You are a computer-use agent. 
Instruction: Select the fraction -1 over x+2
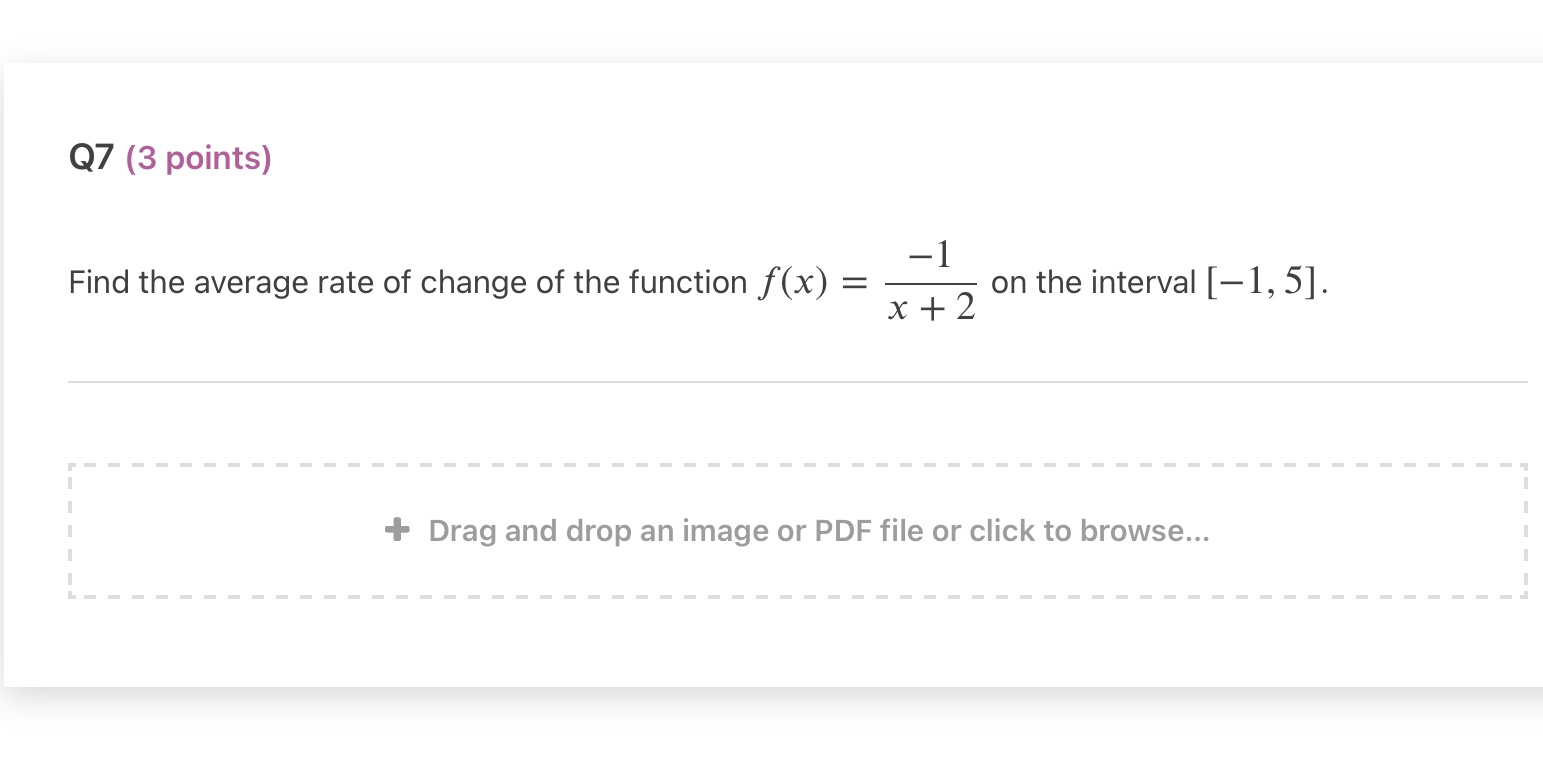coord(931,281)
